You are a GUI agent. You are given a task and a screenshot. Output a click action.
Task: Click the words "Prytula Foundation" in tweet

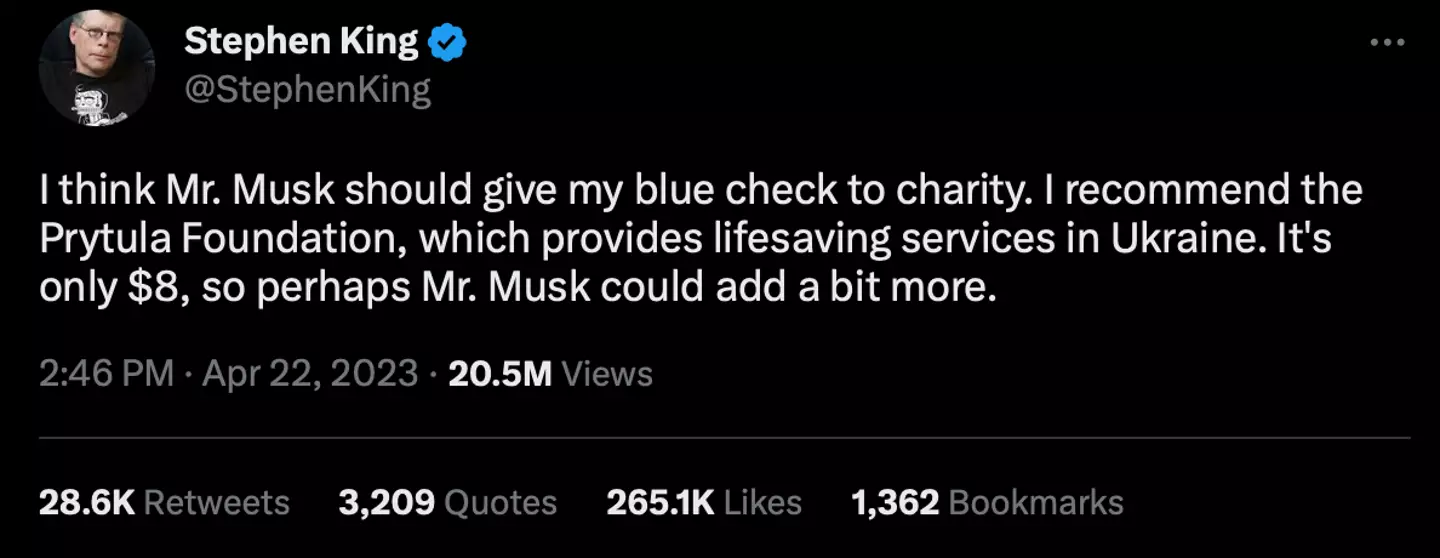[219, 240]
